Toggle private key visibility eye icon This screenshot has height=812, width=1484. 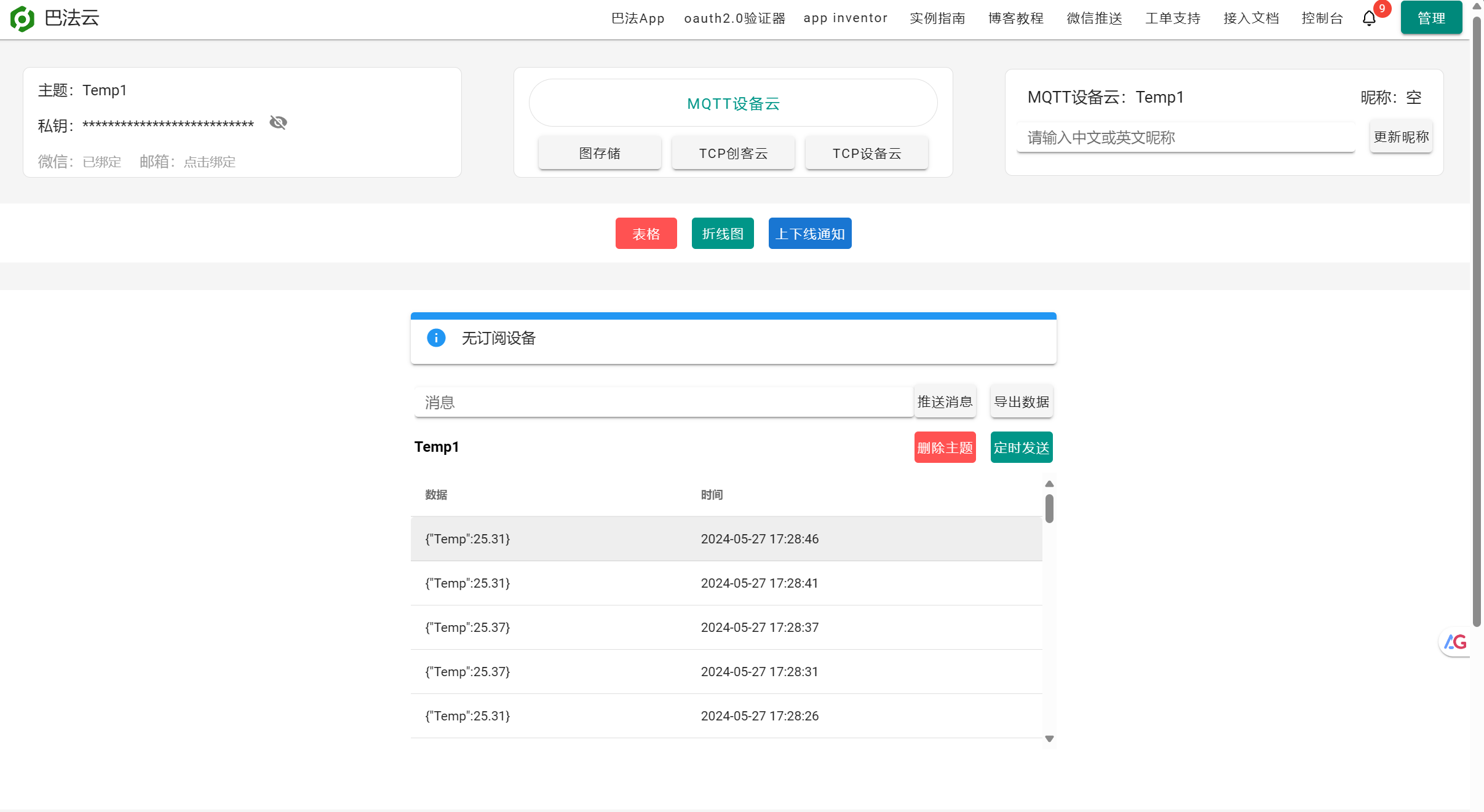[278, 122]
